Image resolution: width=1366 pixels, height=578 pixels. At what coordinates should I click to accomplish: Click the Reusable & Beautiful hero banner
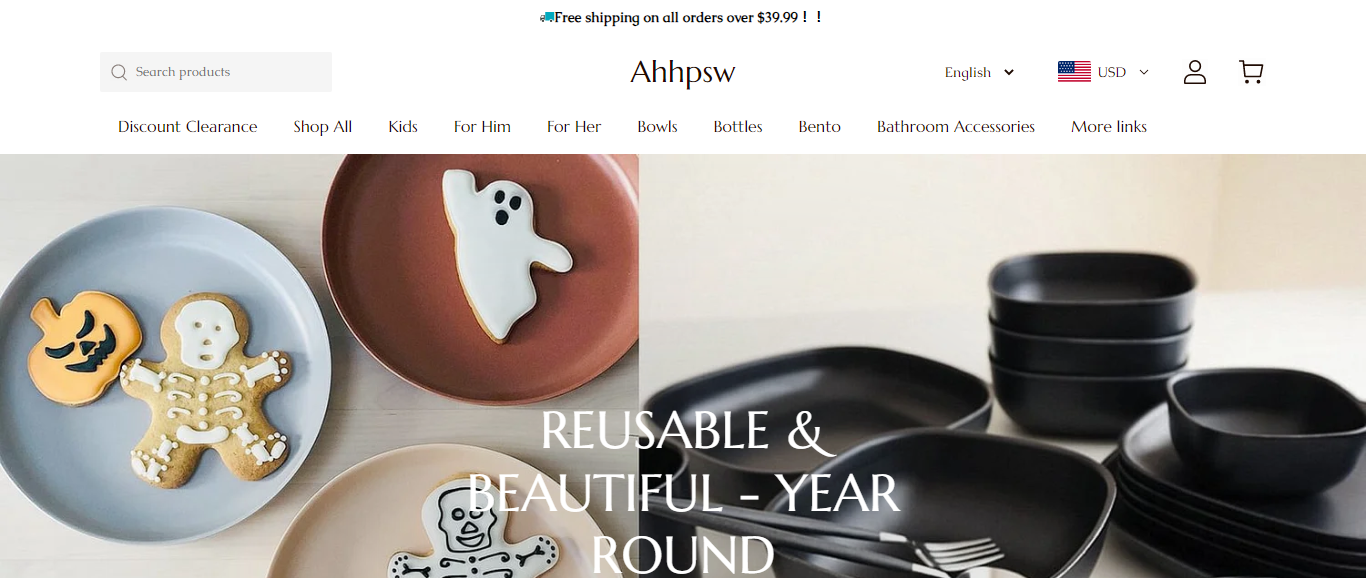point(683,366)
